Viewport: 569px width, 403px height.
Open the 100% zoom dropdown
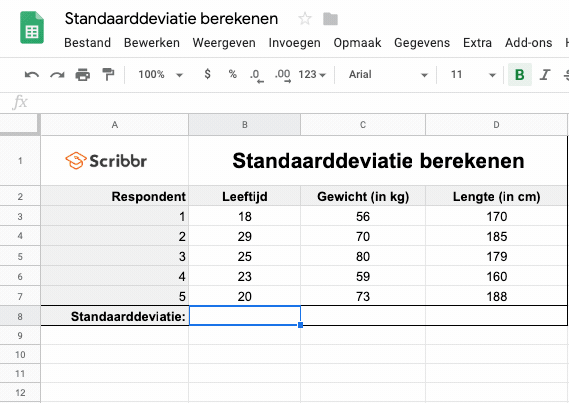tap(160, 74)
